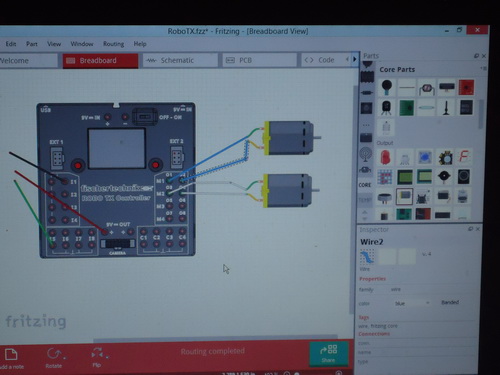The width and height of the screenshot is (500, 375).
Task: Open the wire color dropdown
Action: tap(412, 303)
